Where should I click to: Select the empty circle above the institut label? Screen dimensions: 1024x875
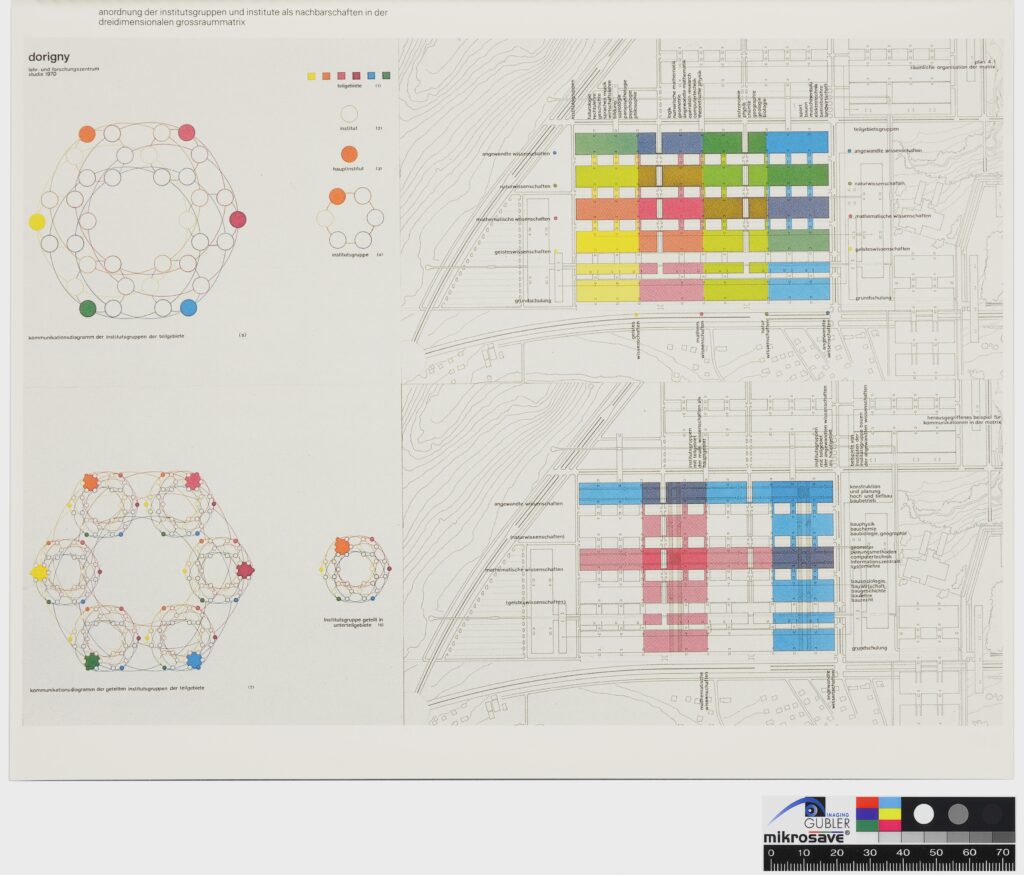pyautogui.click(x=349, y=114)
